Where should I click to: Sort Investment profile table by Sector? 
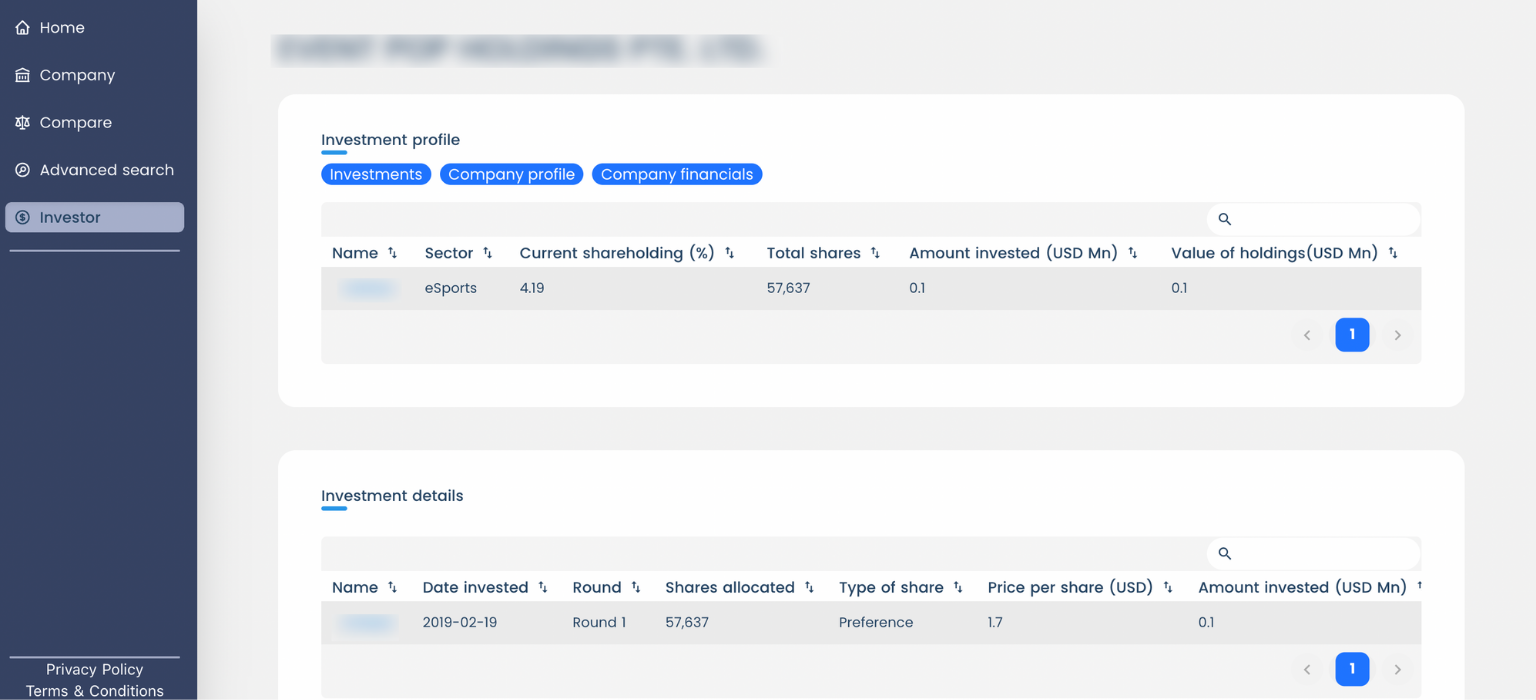tap(488, 253)
